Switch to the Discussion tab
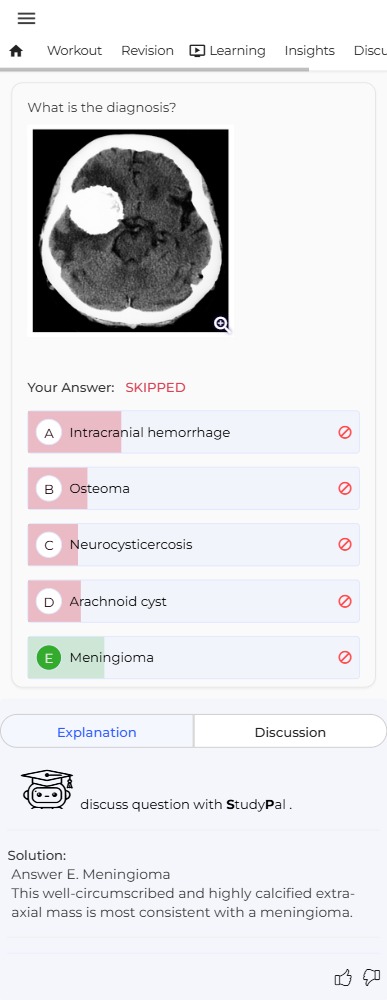The width and height of the screenshot is (387, 1000). coord(290,732)
